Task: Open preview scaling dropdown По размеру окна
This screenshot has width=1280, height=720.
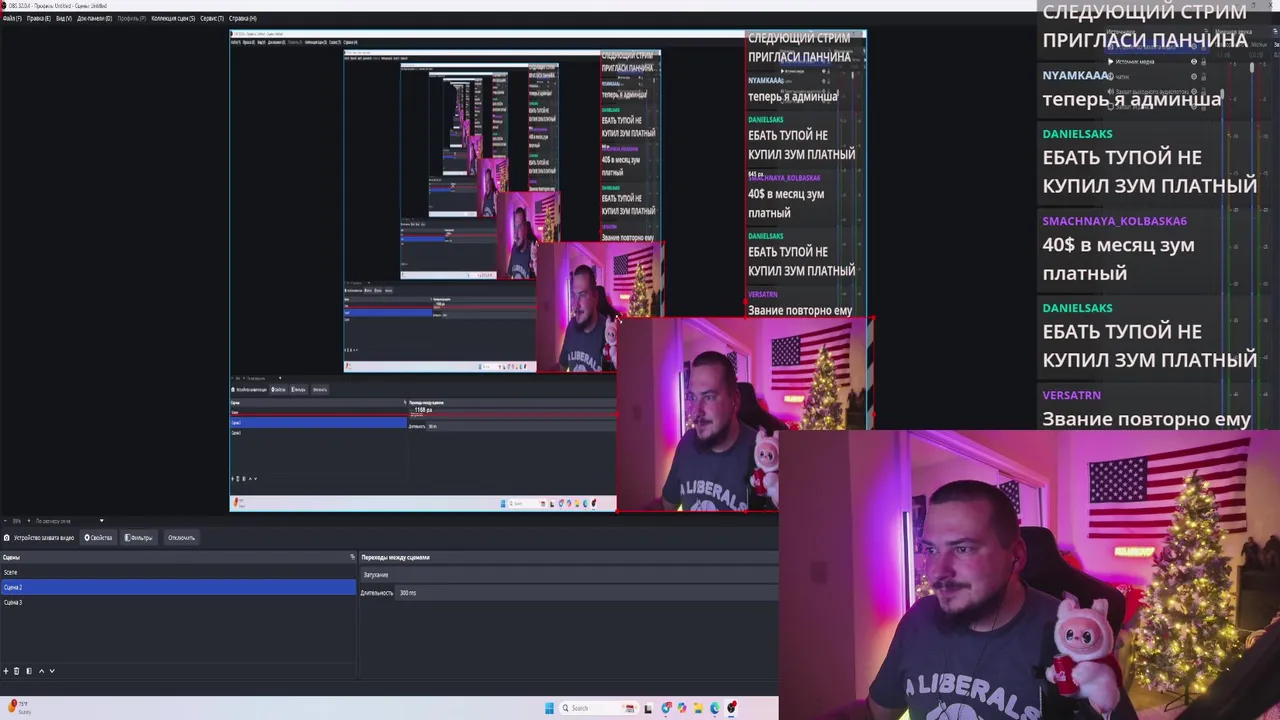Action: pyautogui.click(x=70, y=521)
